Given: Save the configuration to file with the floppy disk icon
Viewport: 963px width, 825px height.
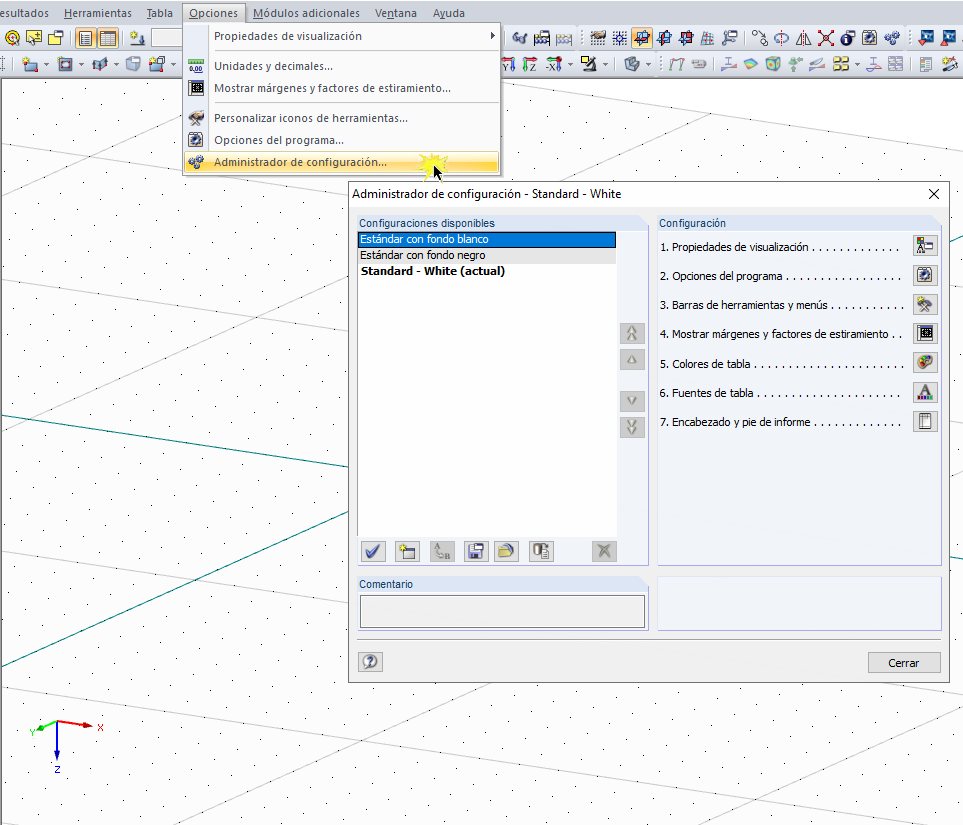Looking at the screenshot, I should [x=476, y=551].
